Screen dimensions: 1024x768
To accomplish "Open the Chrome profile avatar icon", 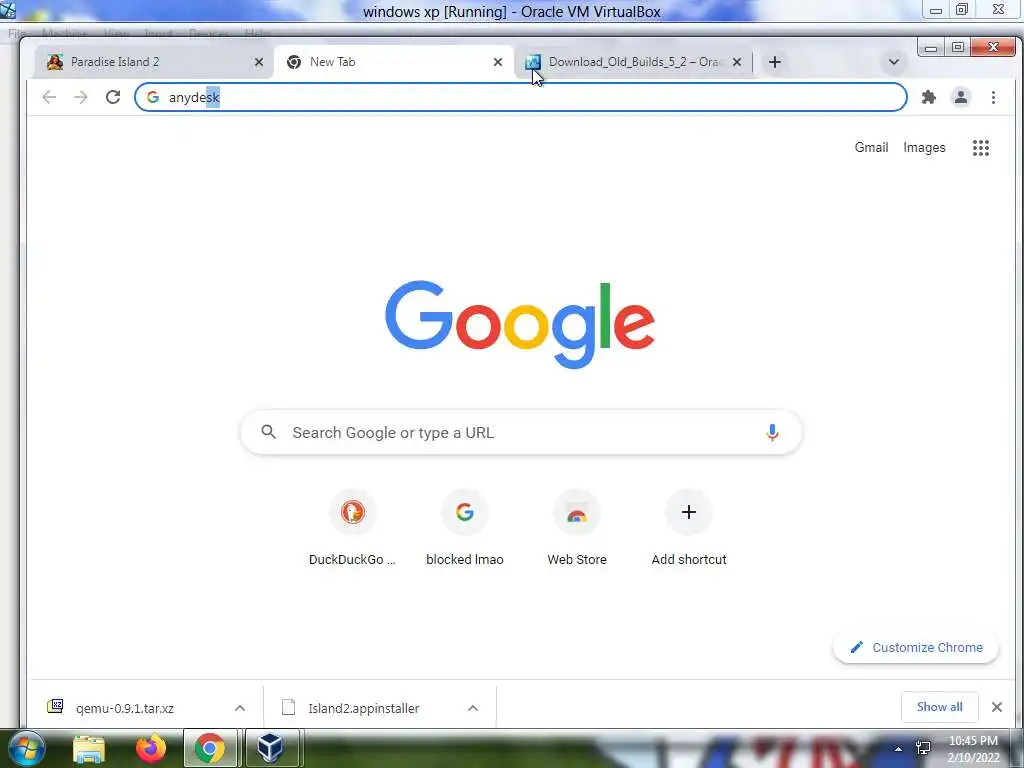I will click(x=961, y=97).
